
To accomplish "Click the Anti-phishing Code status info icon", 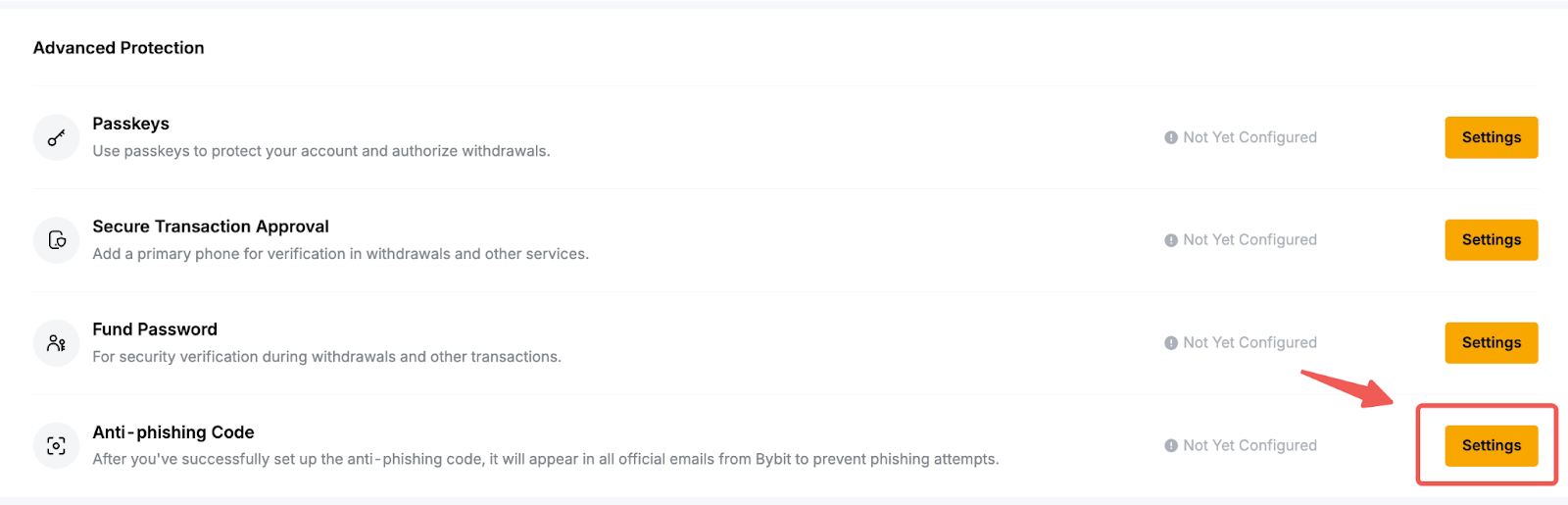I will 1170,446.
